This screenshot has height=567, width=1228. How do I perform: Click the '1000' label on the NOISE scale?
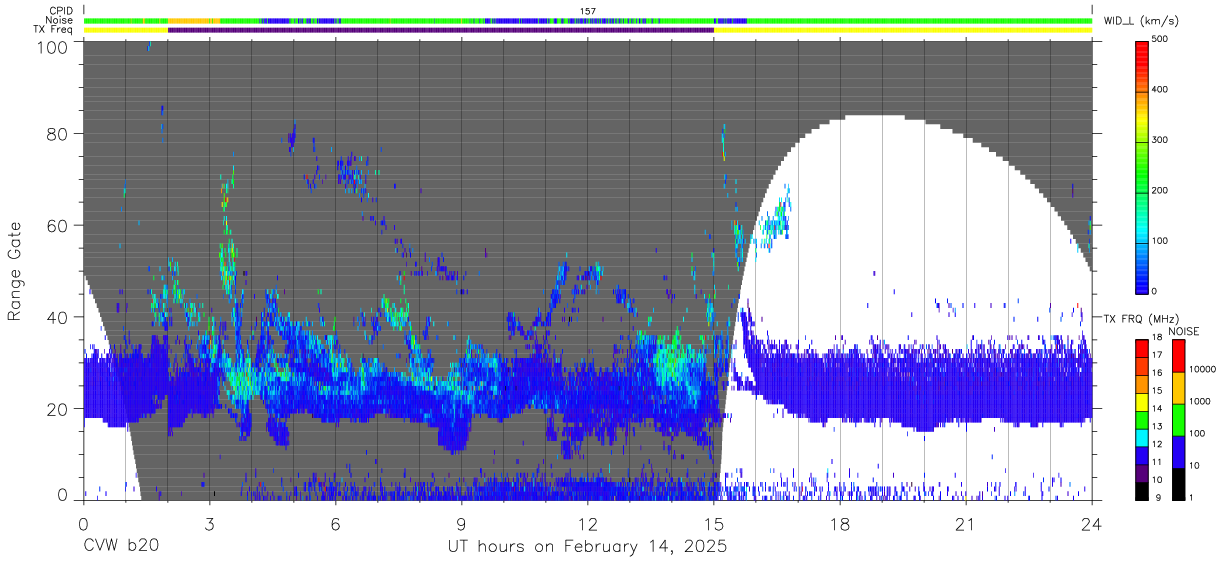click(x=1200, y=401)
